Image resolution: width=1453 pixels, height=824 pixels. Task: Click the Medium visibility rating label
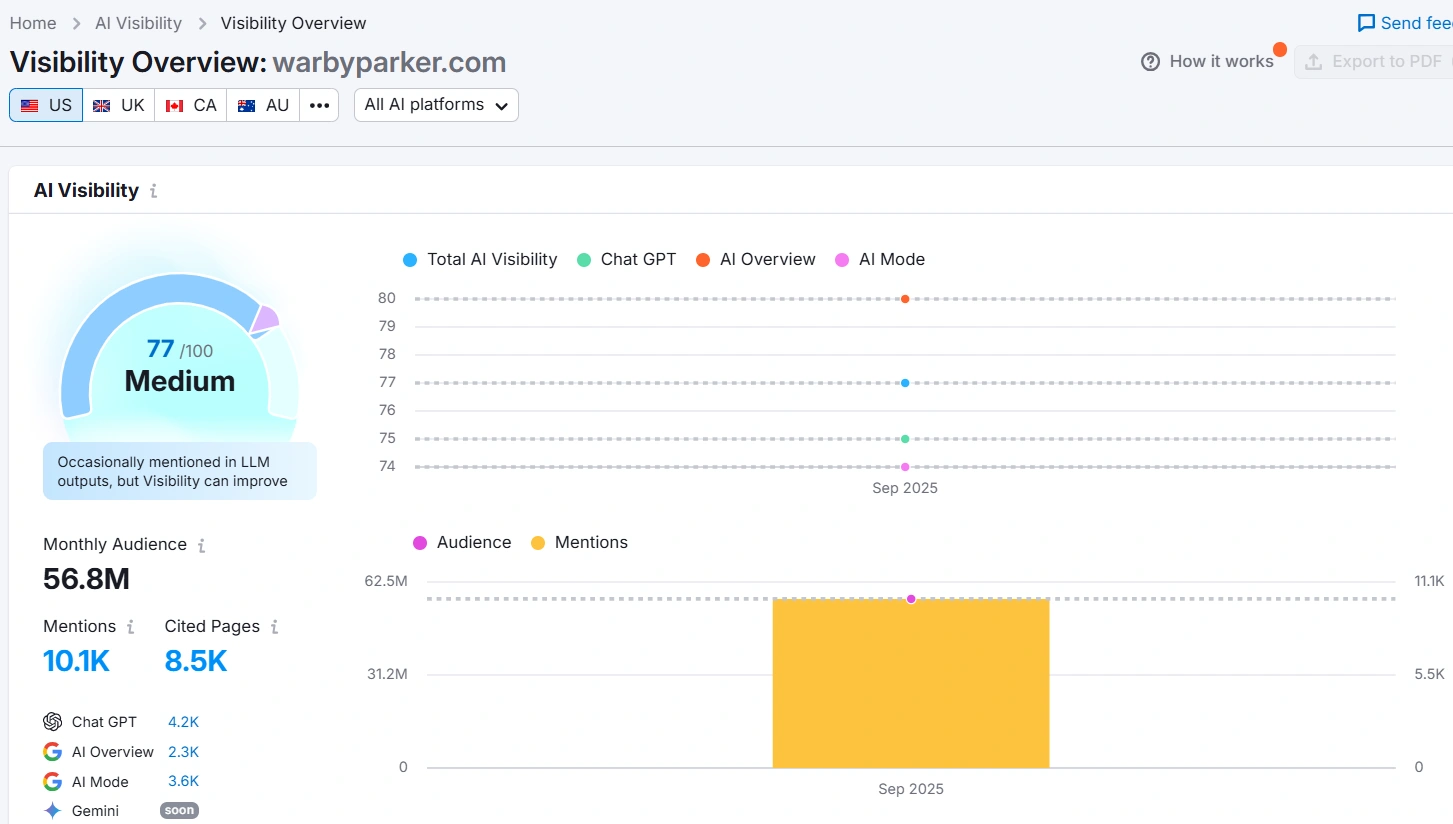180,381
